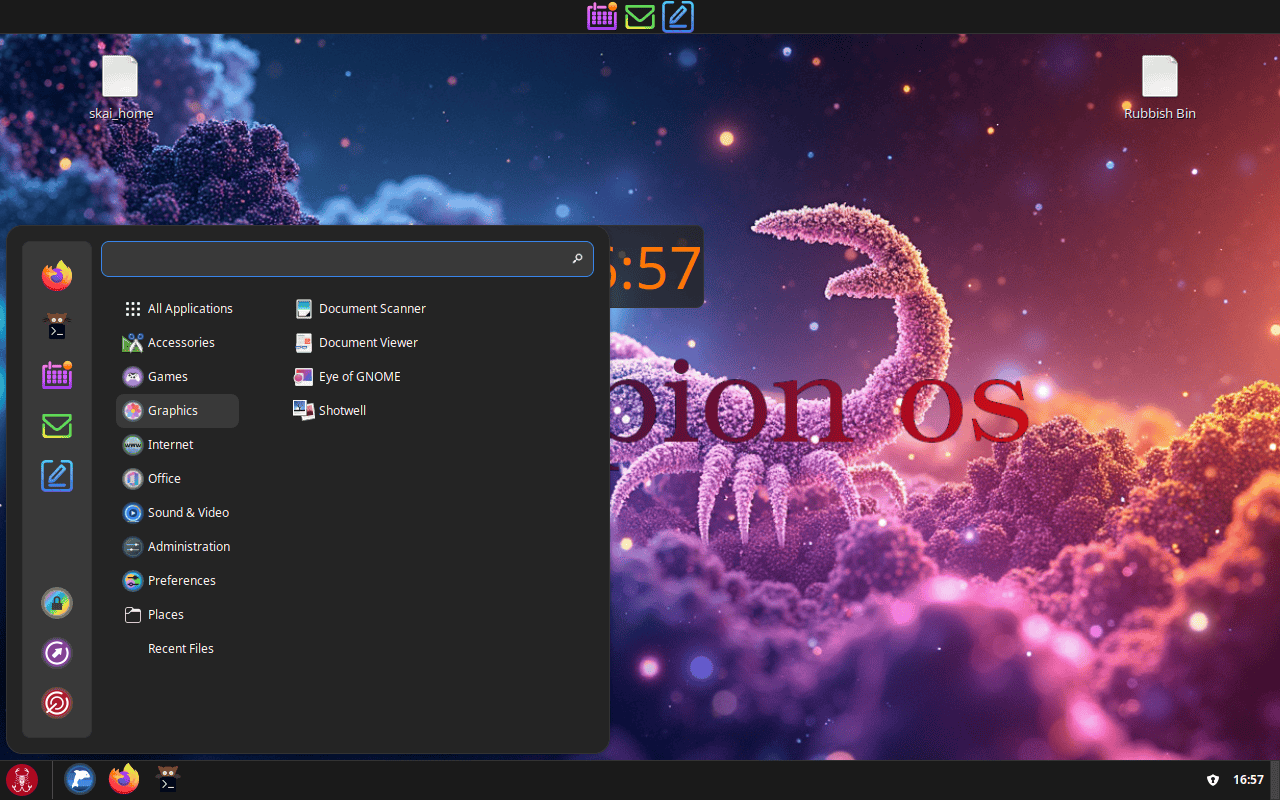Click the purple logout icon in the menu sidebar

click(57, 653)
